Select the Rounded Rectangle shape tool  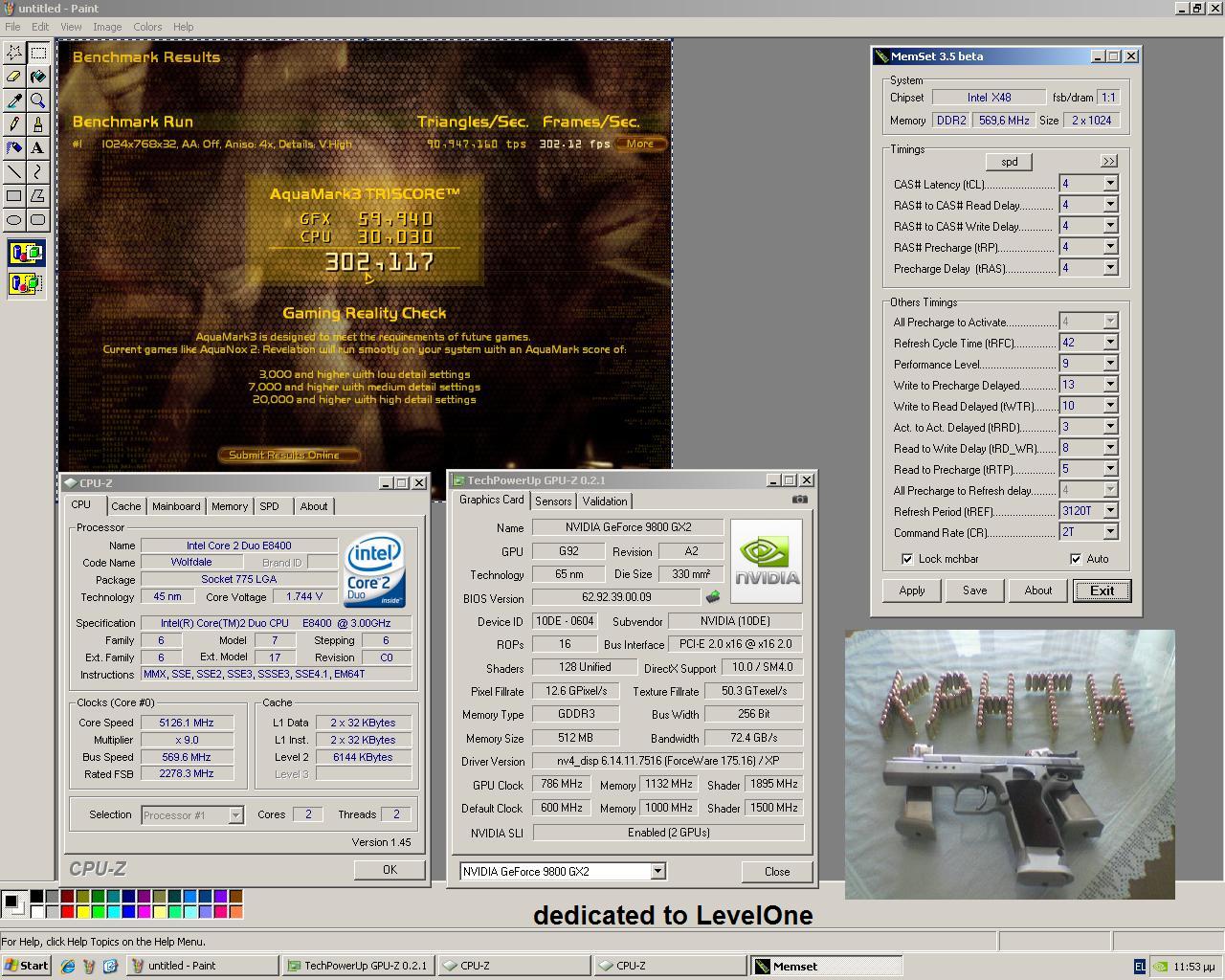(x=38, y=219)
